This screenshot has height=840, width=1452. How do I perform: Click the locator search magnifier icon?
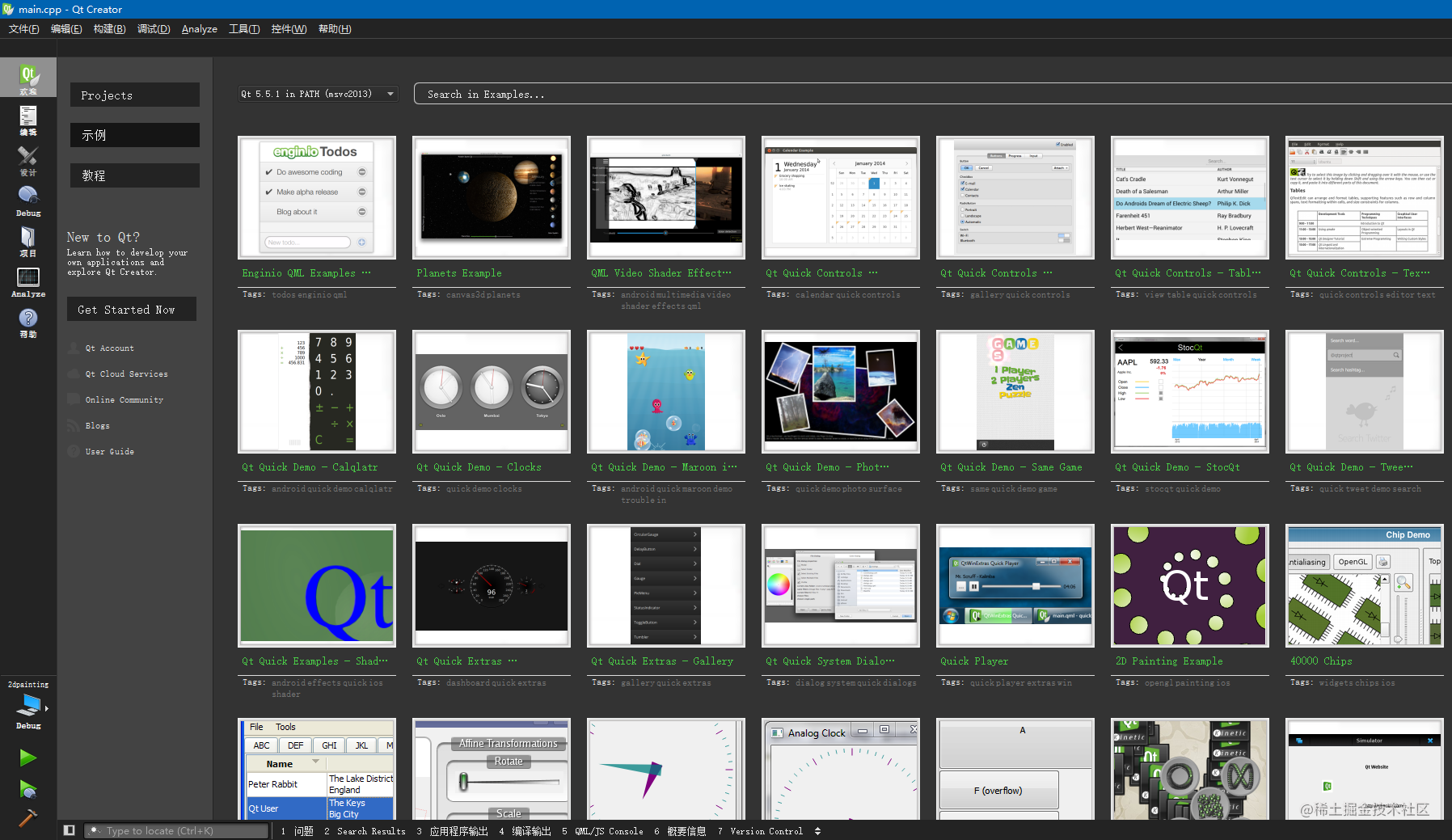(95, 830)
